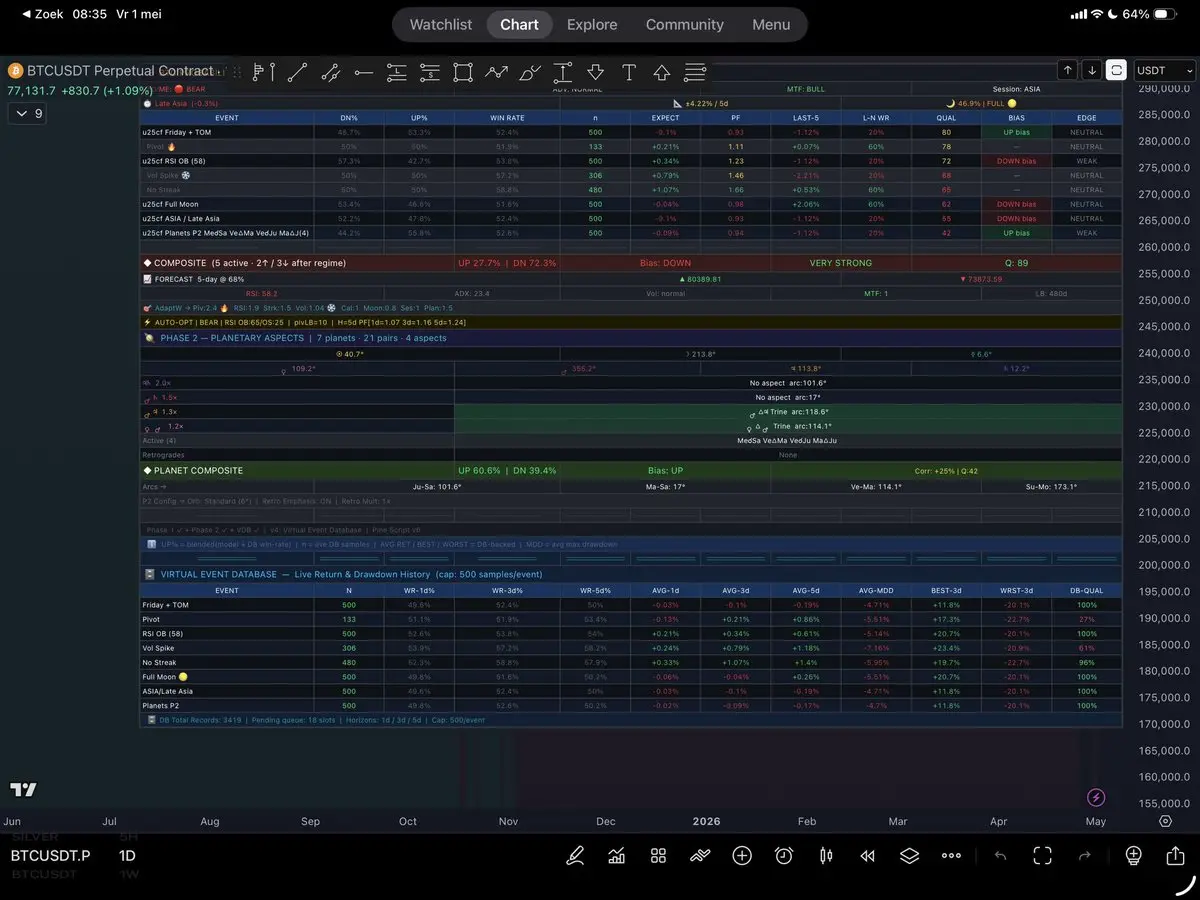Tap the undo arrow

[x=1000, y=855]
